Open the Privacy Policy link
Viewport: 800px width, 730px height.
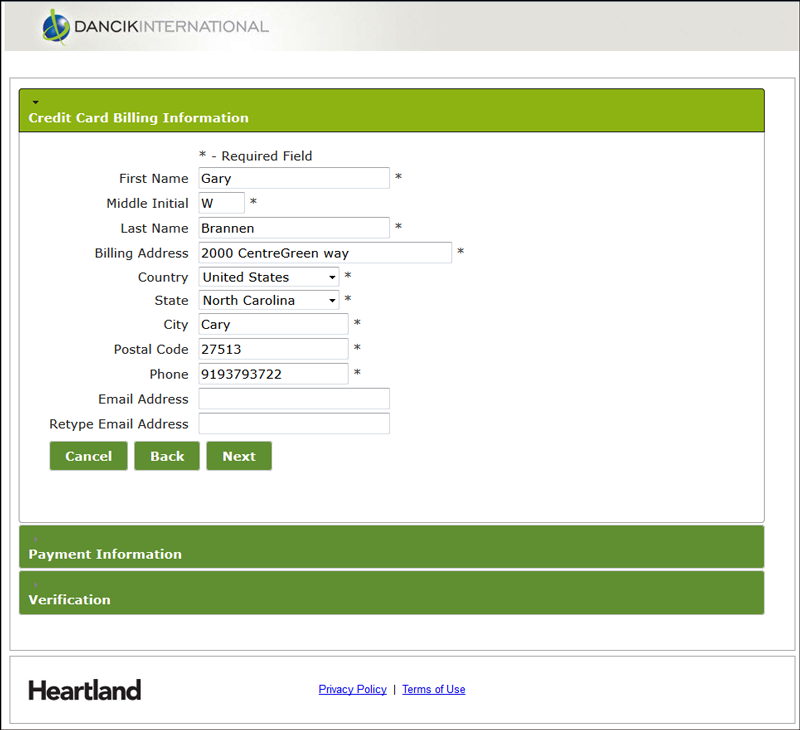(x=352, y=689)
